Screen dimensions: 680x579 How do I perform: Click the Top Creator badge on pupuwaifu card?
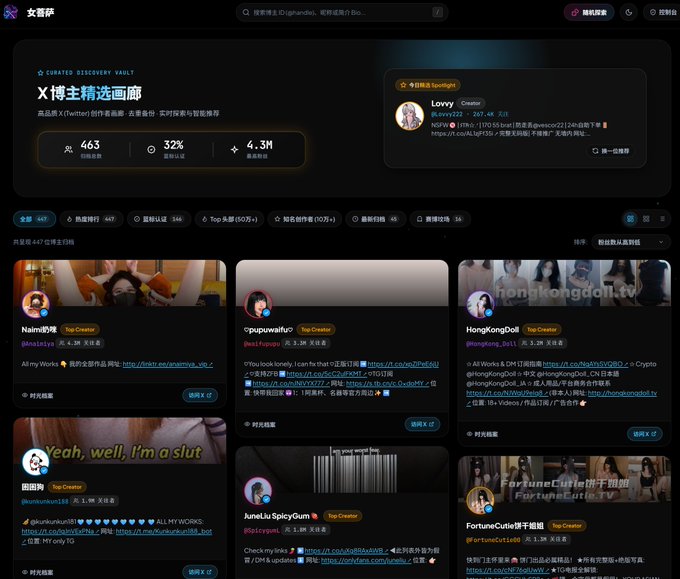pyautogui.click(x=316, y=330)
